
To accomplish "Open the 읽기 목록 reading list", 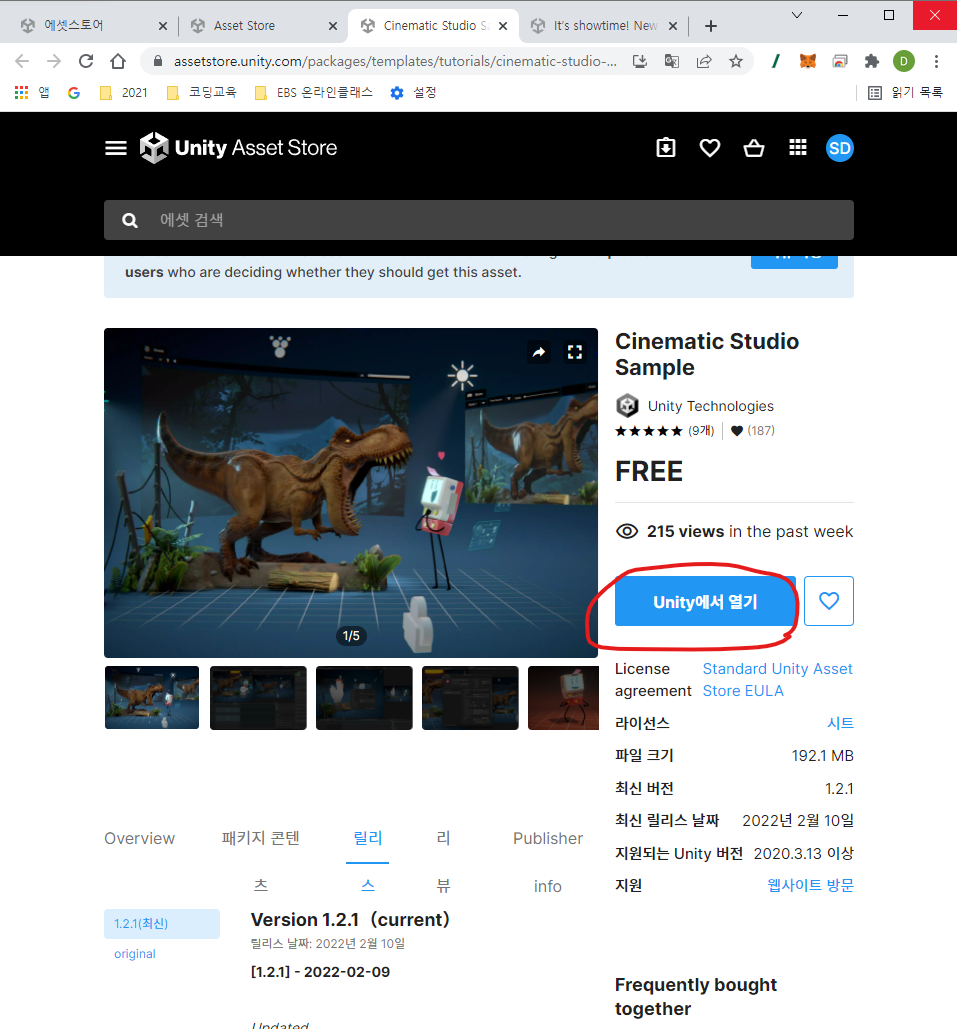I will [x=905, y=93].
